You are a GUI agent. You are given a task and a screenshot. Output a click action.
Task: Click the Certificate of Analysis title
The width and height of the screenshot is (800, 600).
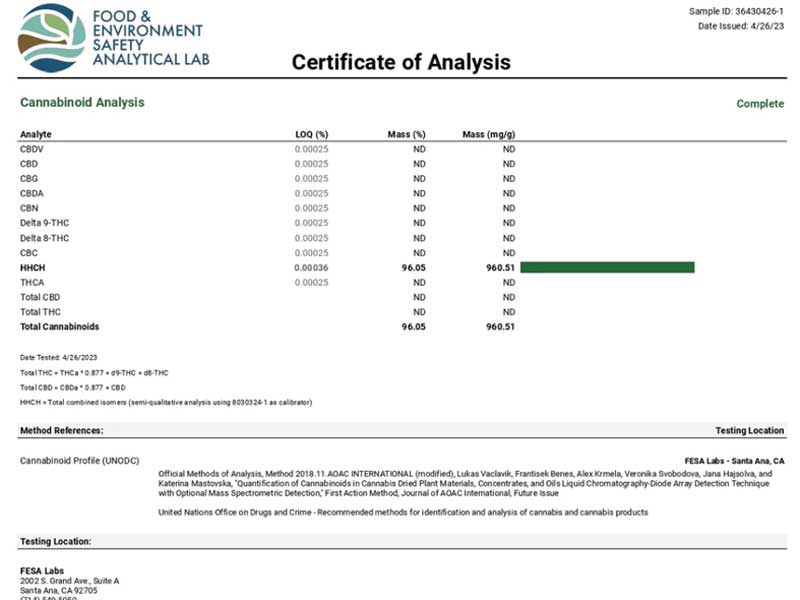click(x=401, y=62)
